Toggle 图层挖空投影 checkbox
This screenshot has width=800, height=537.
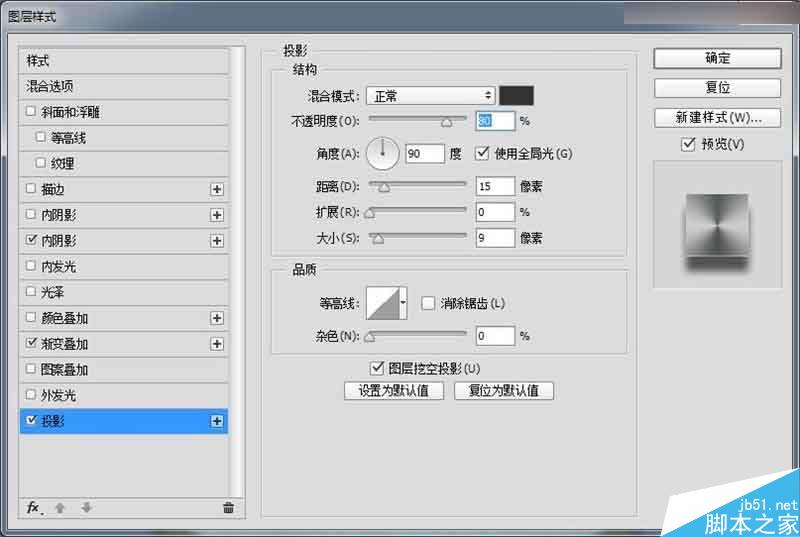tap(377, 368)
